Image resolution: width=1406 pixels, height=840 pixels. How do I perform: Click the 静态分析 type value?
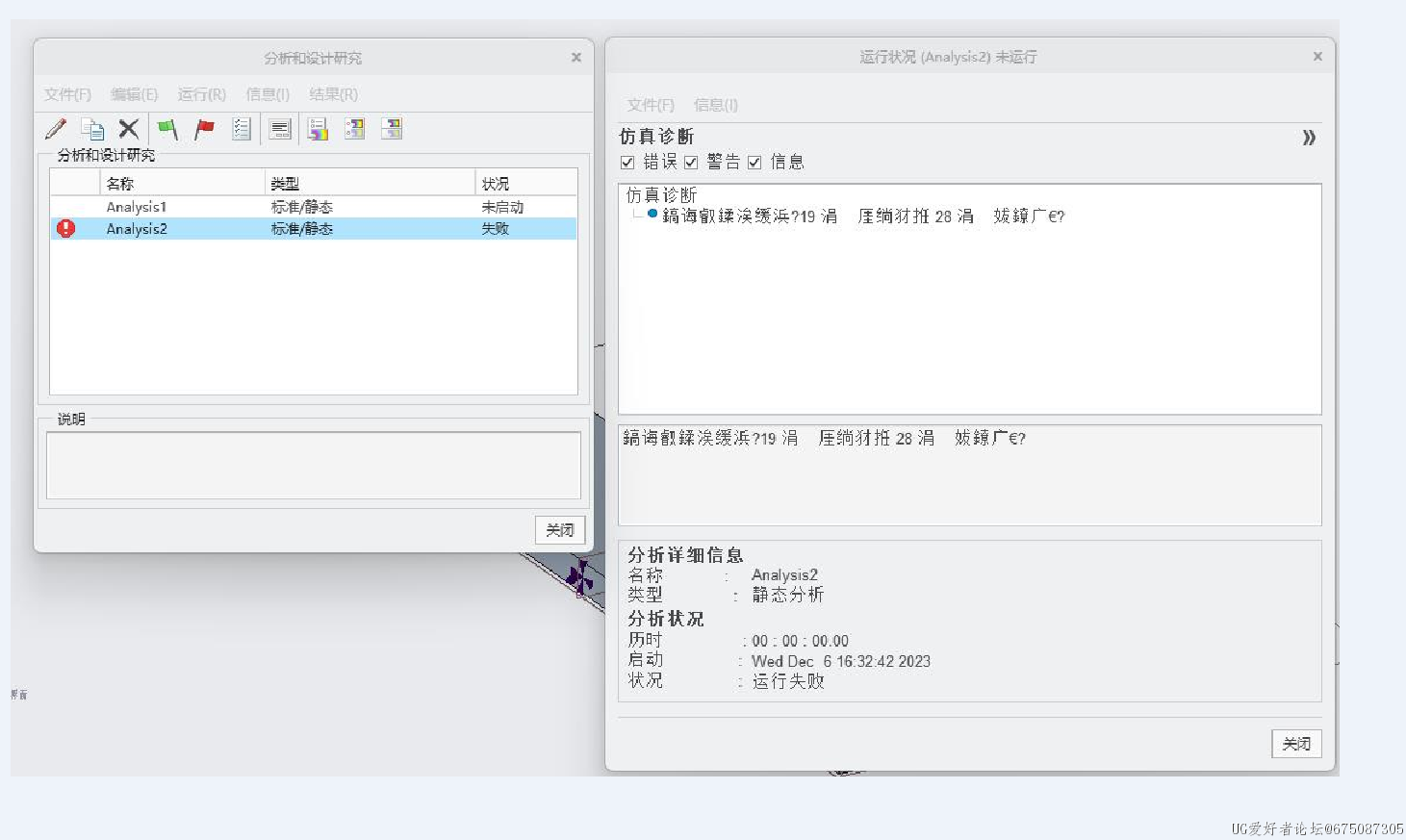coord(788,595)
